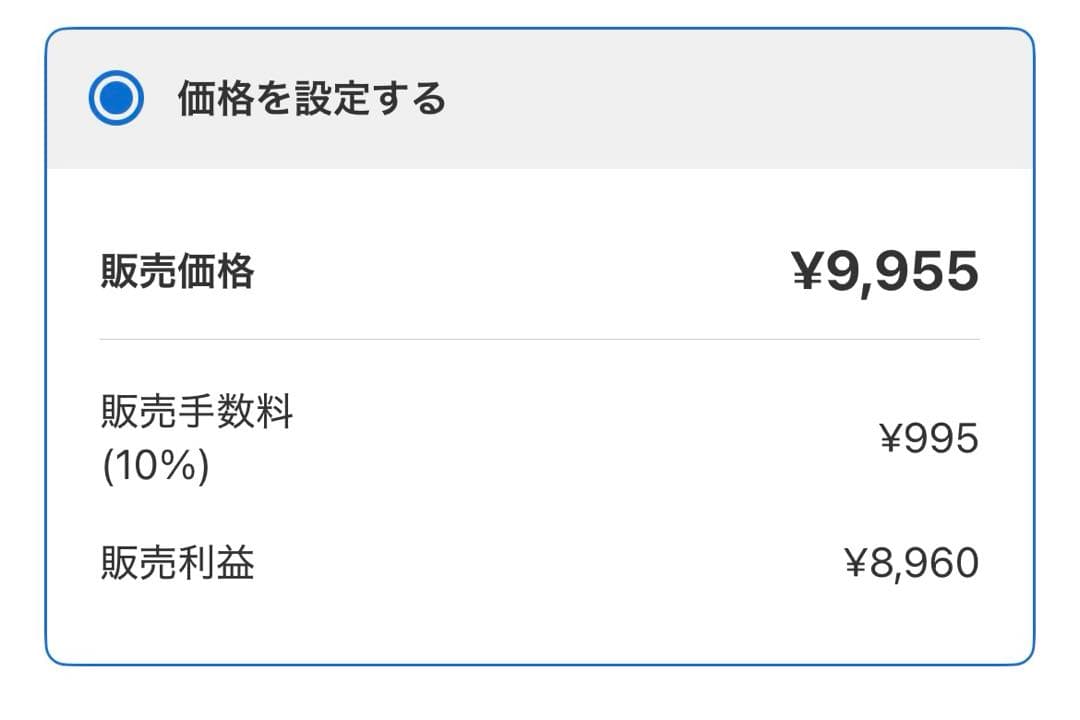1080x720 pixels.
Task: Click the price setting card header
Action: [540, 100]
